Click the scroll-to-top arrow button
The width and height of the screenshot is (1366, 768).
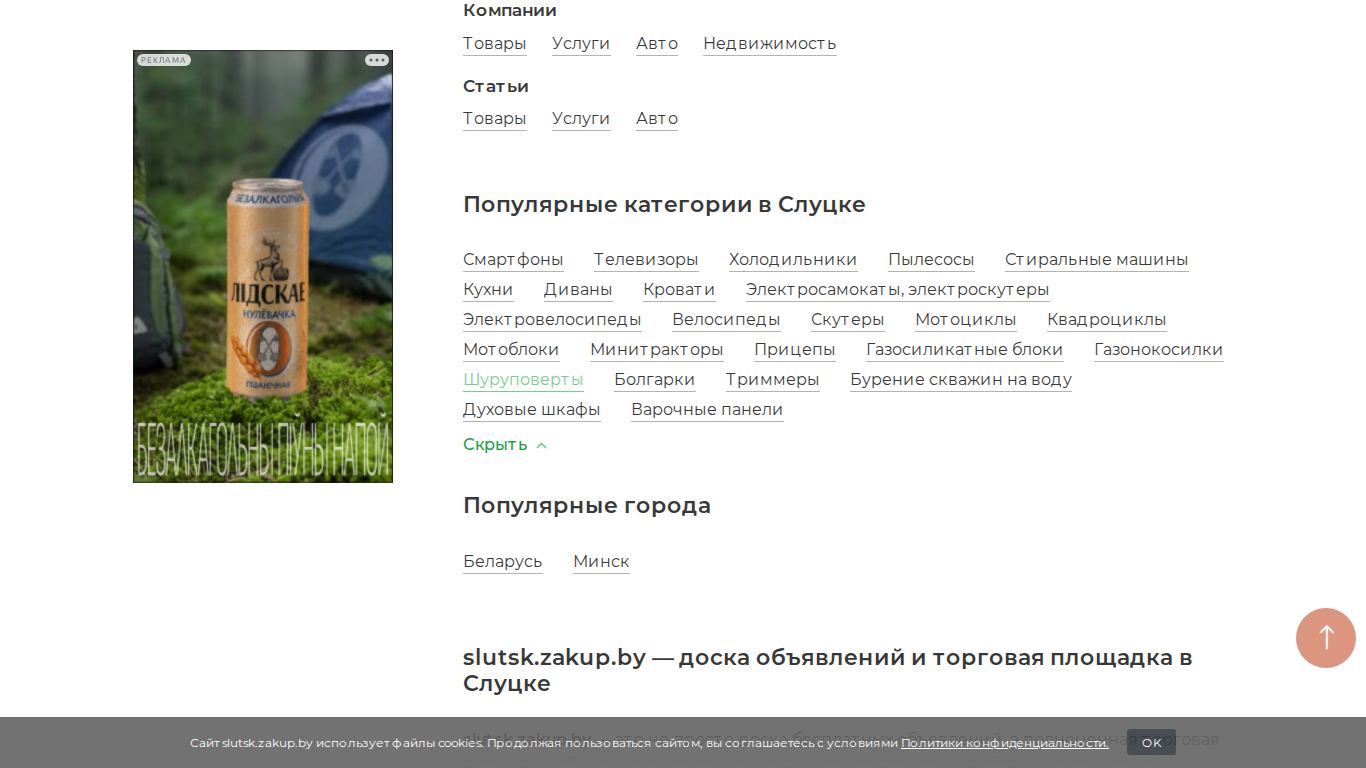tap(1325, 638)
